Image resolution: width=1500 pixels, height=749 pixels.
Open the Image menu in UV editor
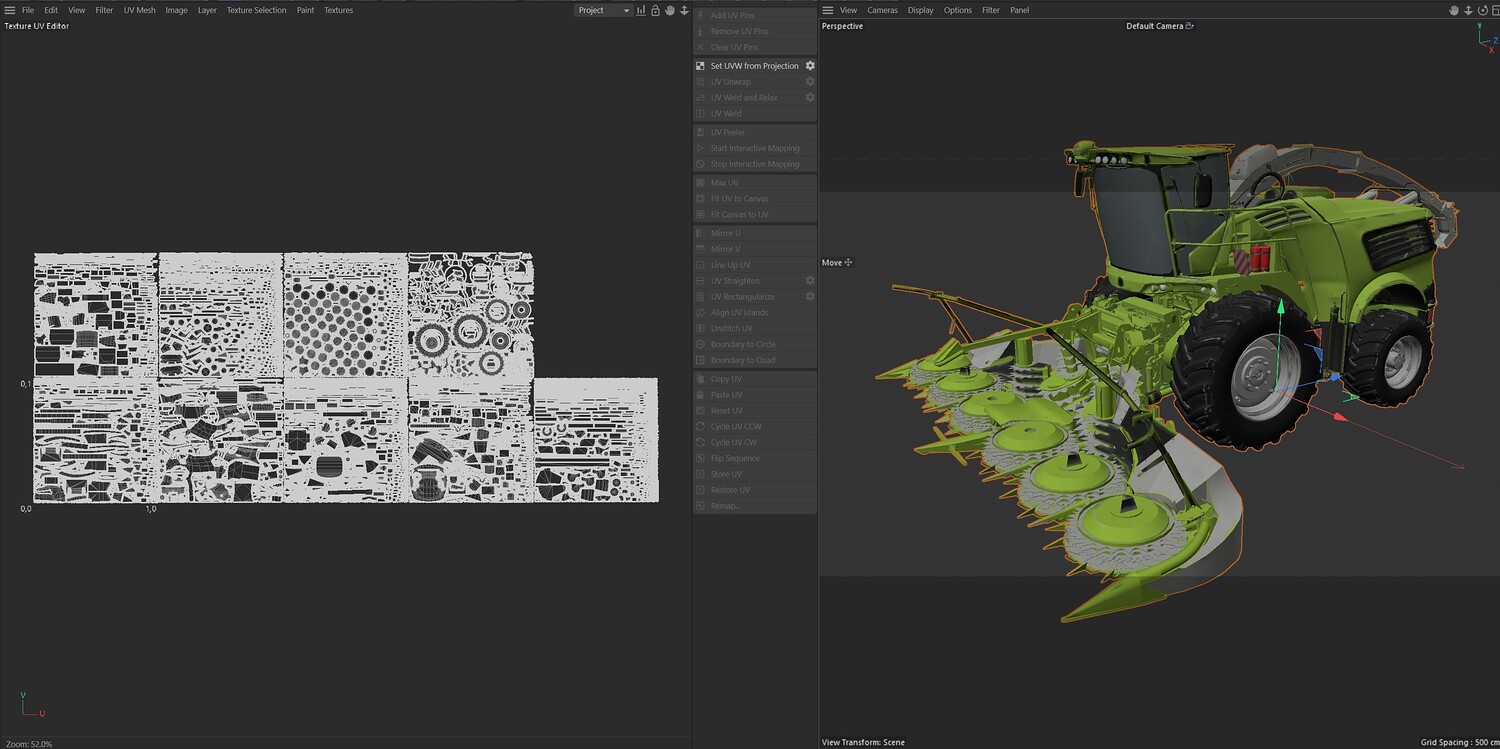[176, 10]
